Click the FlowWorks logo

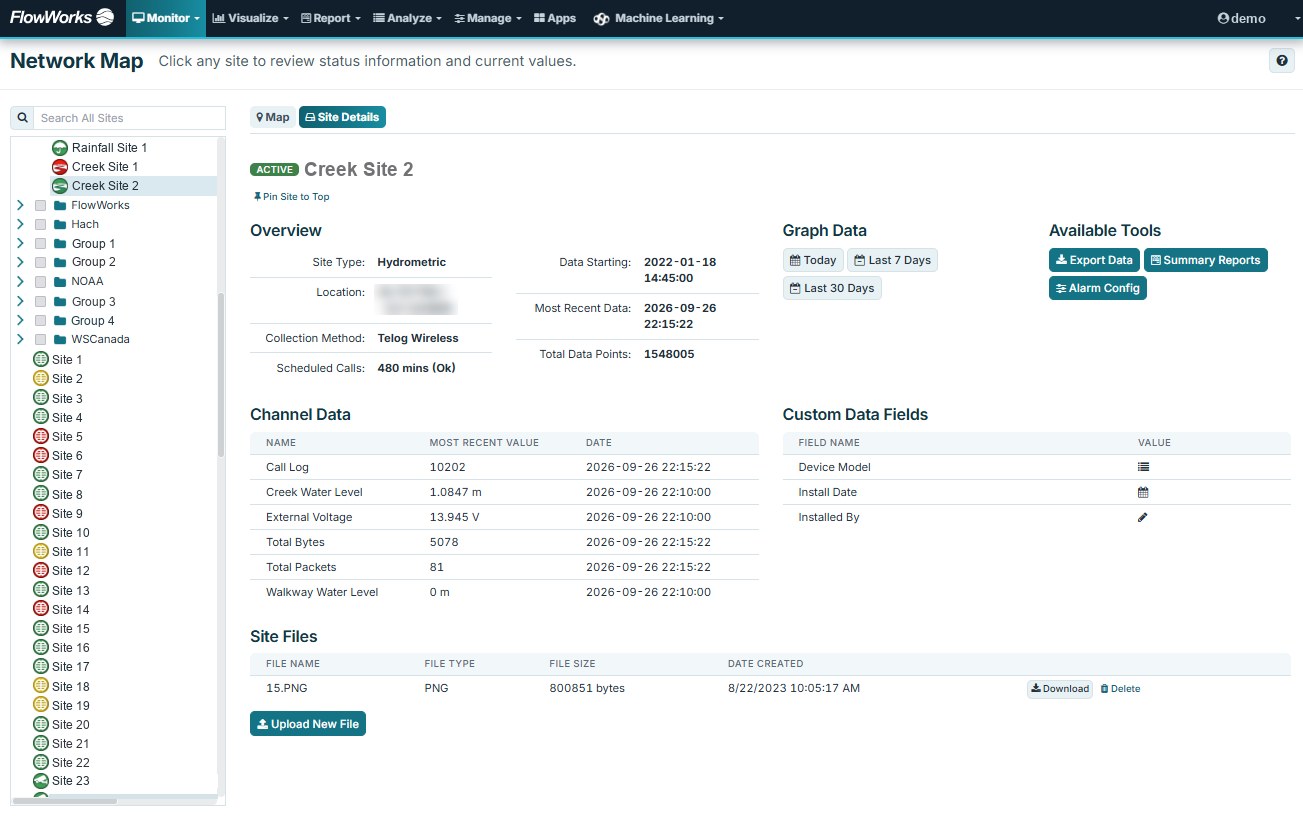62,17
